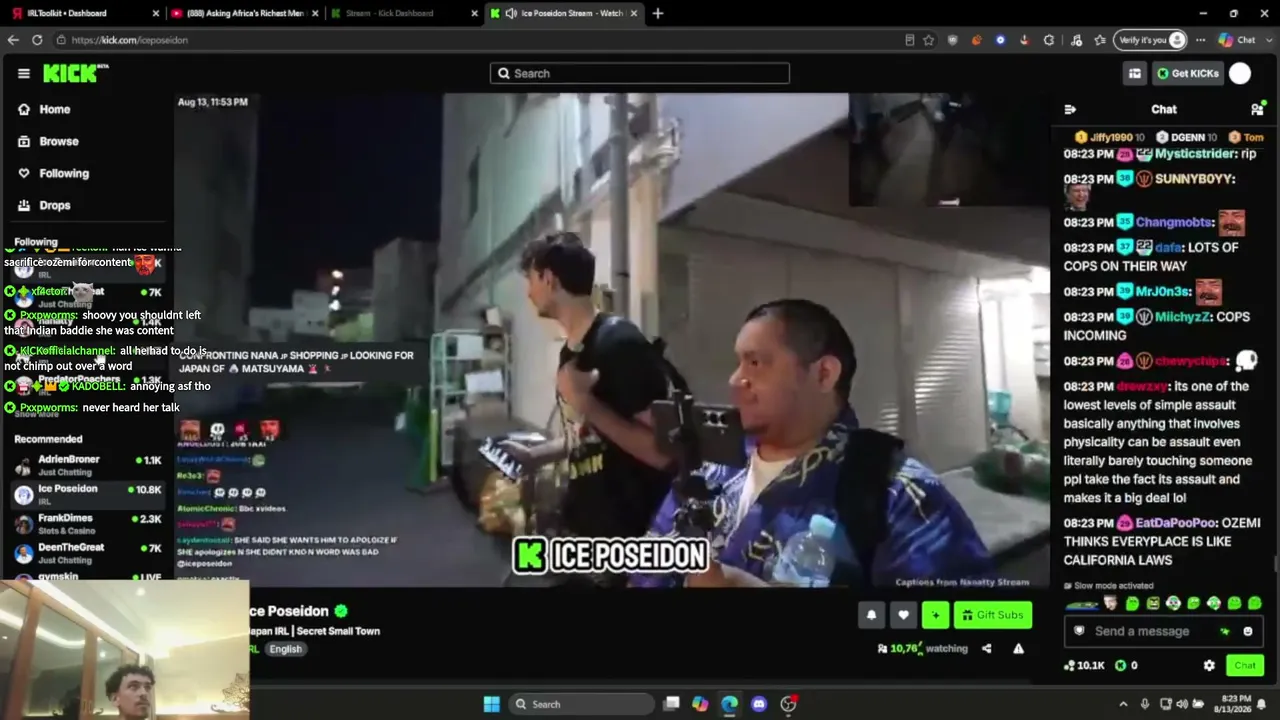Show hidden system tray icons
This screenshot has height=720, width=1280.
pos(1123,704)
